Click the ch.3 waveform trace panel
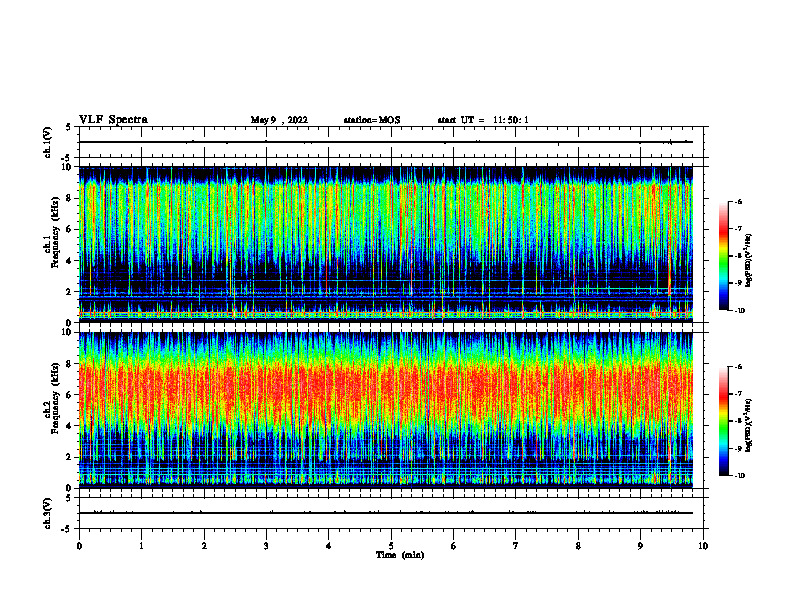Viewport: 792px width, 612px height. coord(391,513)
